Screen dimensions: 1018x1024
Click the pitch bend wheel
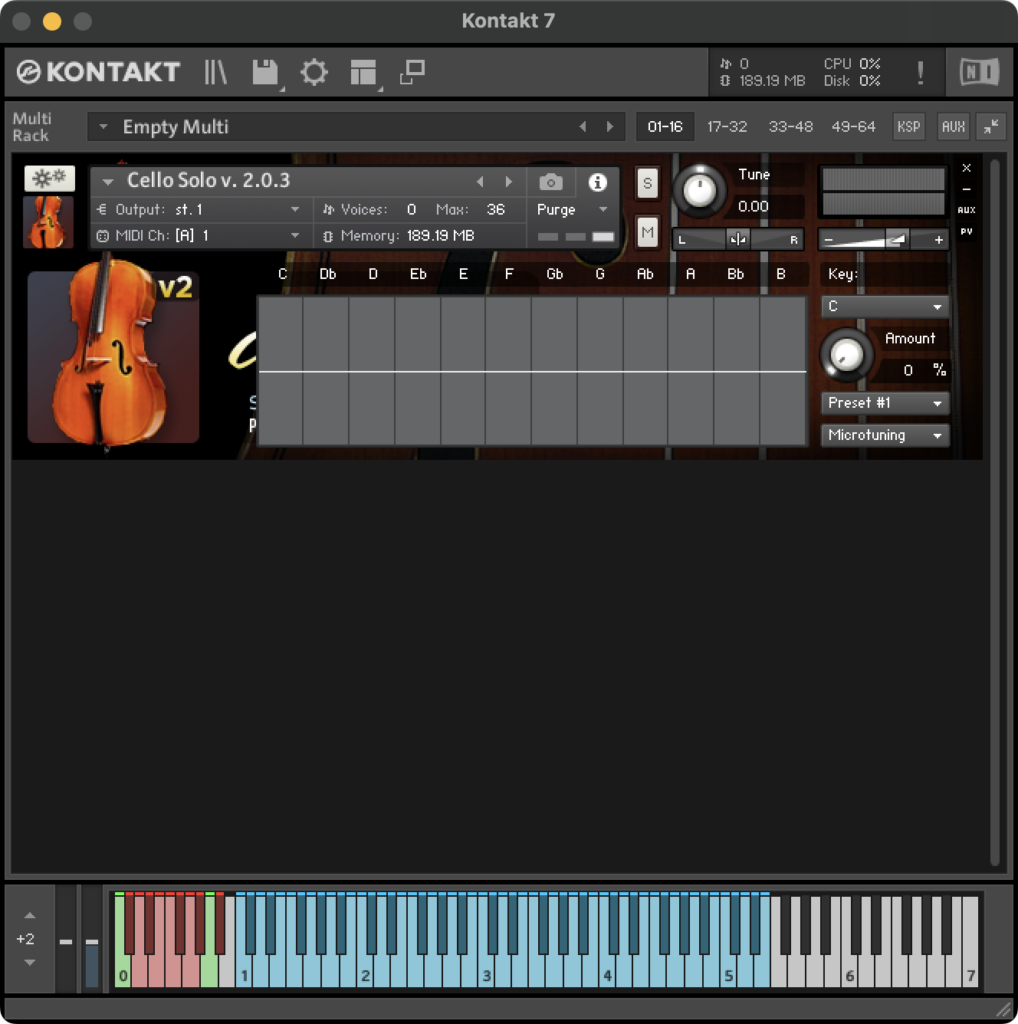(66, 940)
